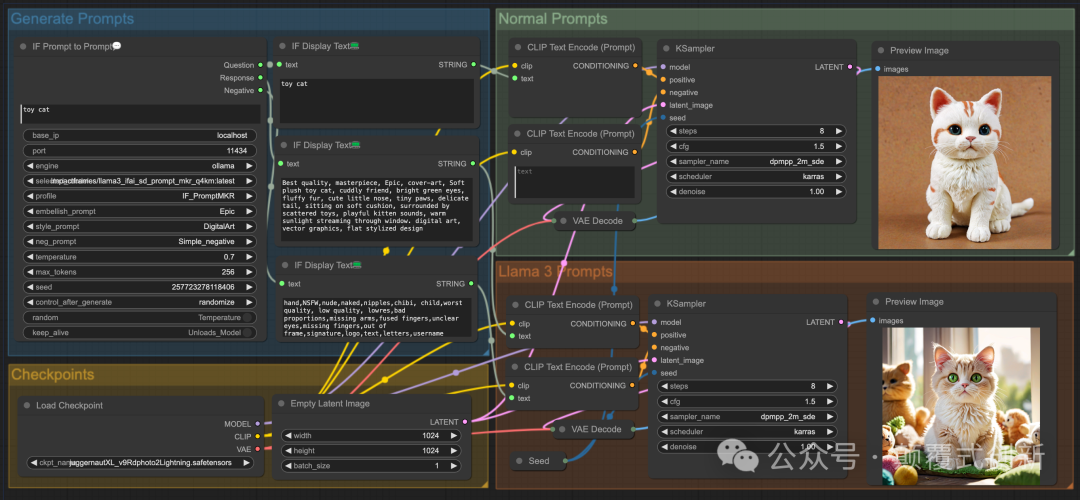Select the Checkpoints group title
This screenshot has width=1080, height=500.
coord(52,375)
